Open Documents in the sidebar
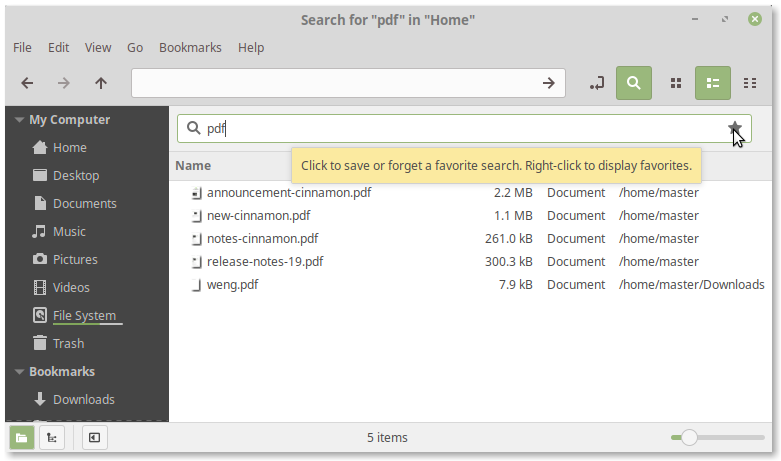This screenshot has height=461, width=781. 87,204
